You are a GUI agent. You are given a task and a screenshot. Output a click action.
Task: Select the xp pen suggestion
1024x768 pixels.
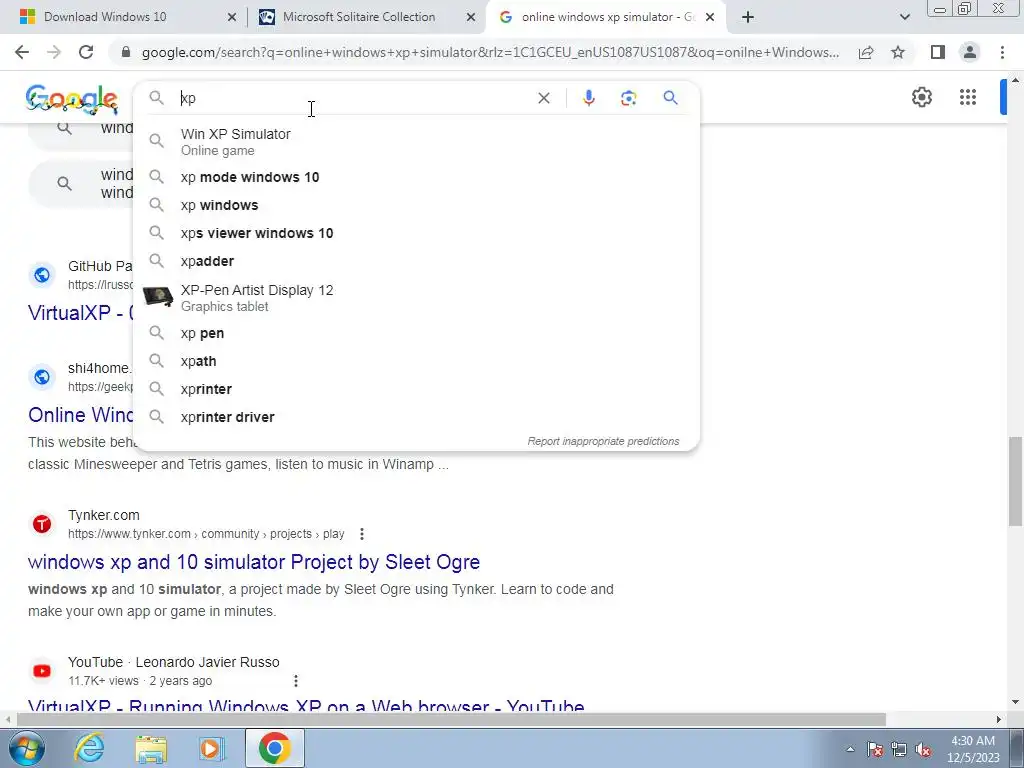[417, 333]
